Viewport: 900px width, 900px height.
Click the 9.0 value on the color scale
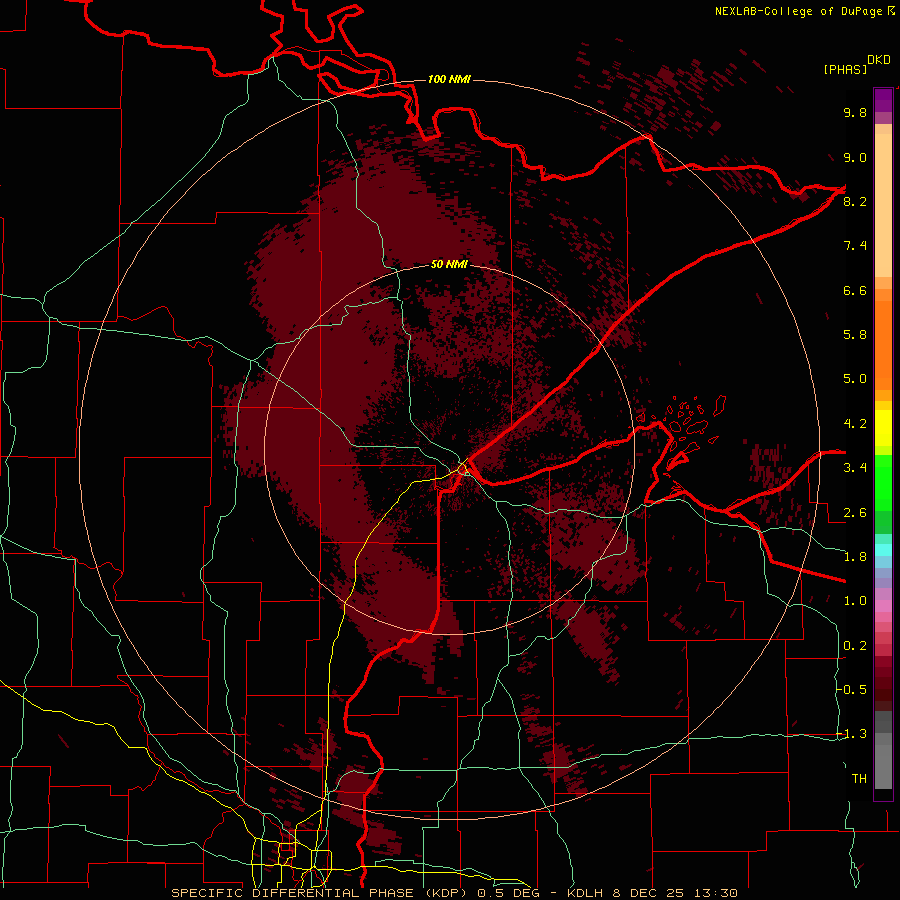click(x=855, y=157)
